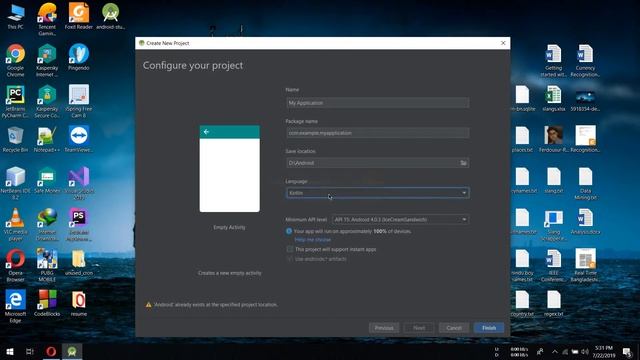Click the warning icon beside the location message
Viewport: 640px width, 360px height.
click(x=148, y=304)
